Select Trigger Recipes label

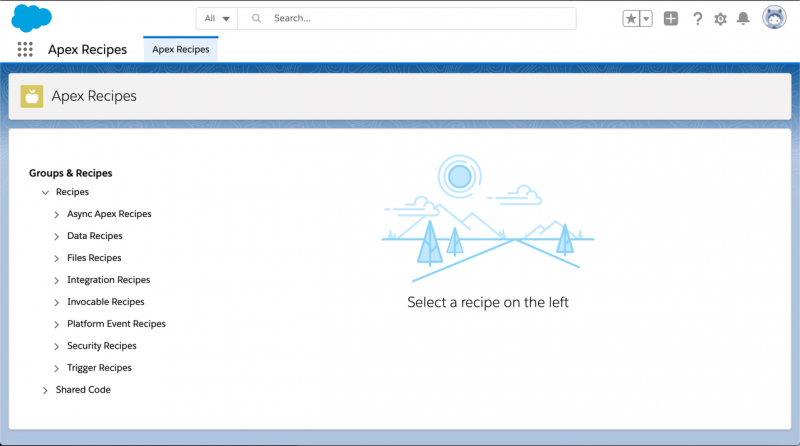click(99, 367)
